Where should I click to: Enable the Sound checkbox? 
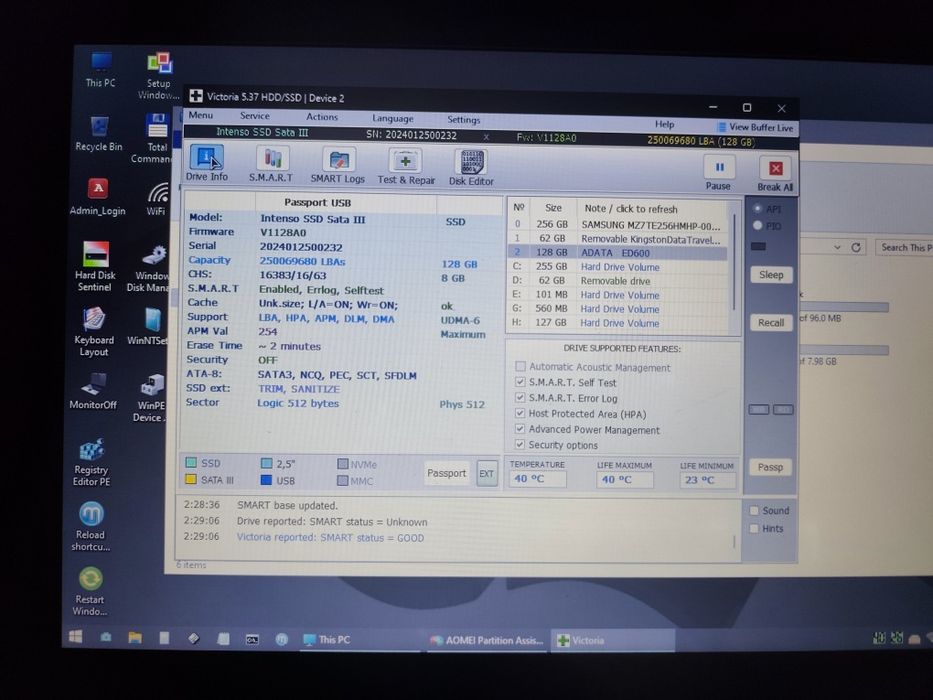(754, 510)
